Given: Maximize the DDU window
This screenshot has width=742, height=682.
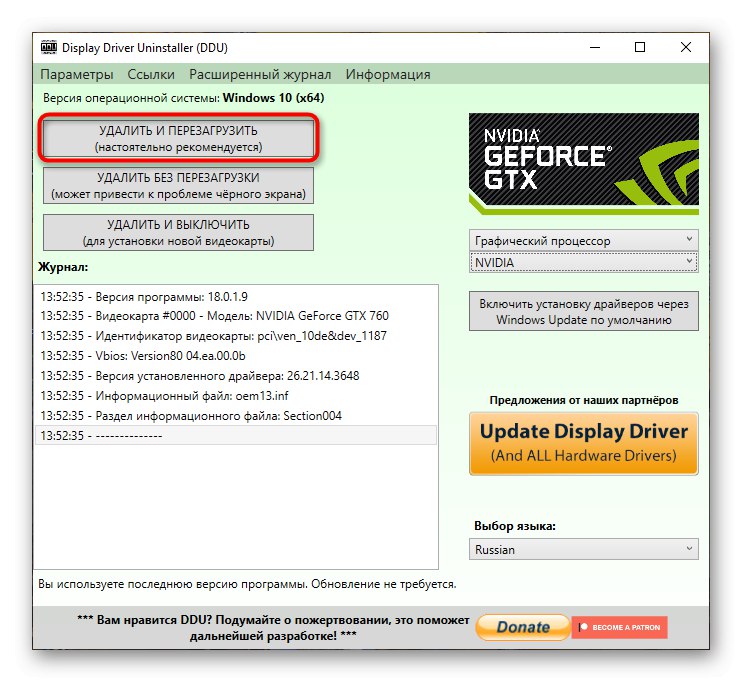Looking at the screenshot, I should [x=640, y=47].
